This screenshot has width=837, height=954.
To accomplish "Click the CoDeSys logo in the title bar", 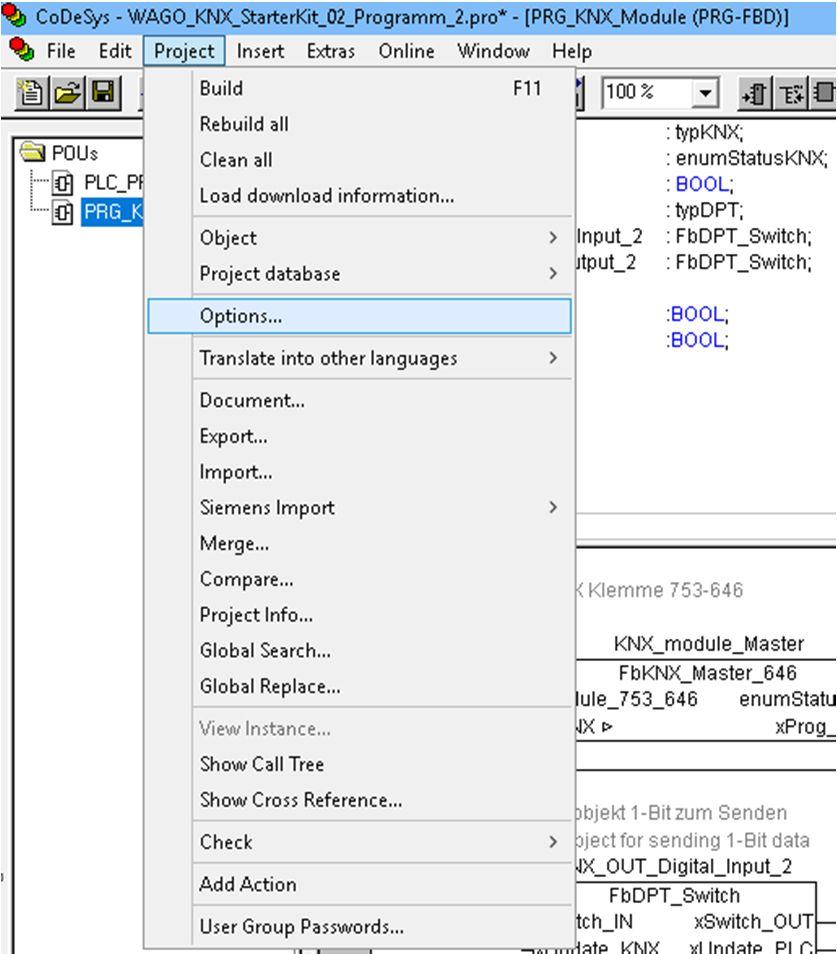I will (x=13, y=15).
